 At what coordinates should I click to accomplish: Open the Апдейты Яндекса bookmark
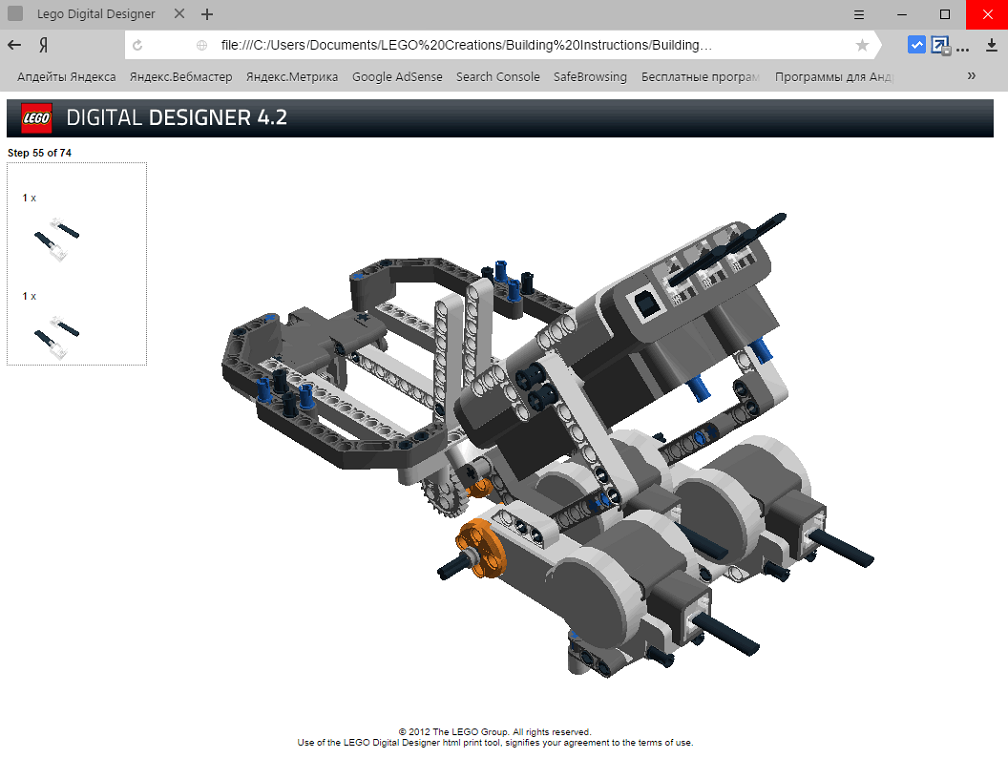pos(66,76)
